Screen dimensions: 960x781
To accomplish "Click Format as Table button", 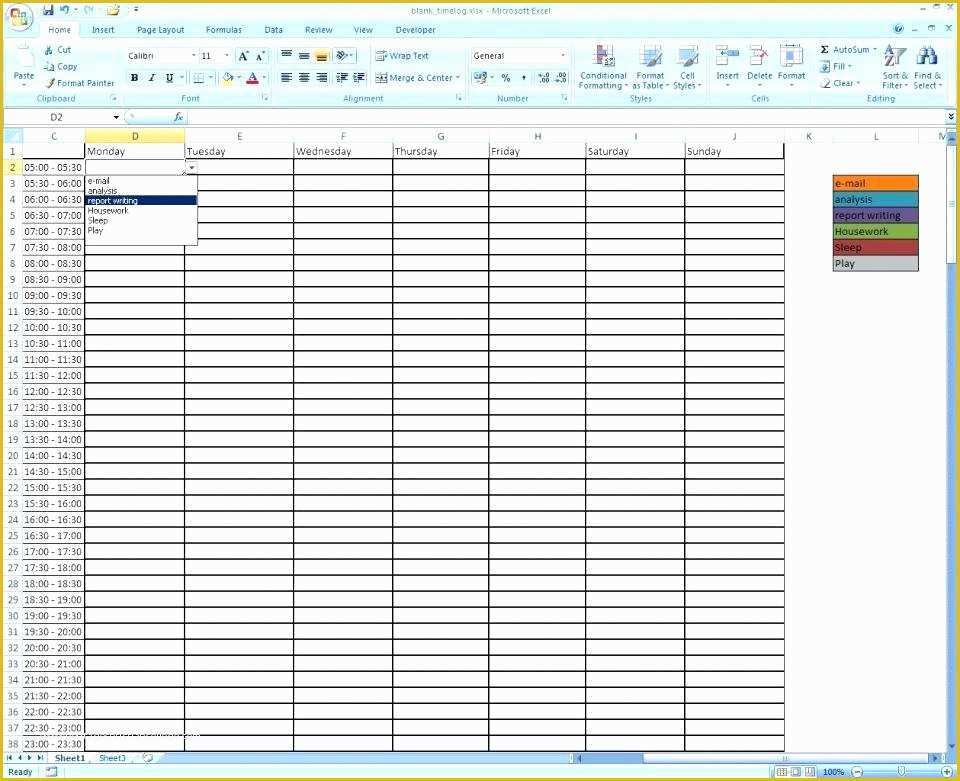I will point(650,67).
